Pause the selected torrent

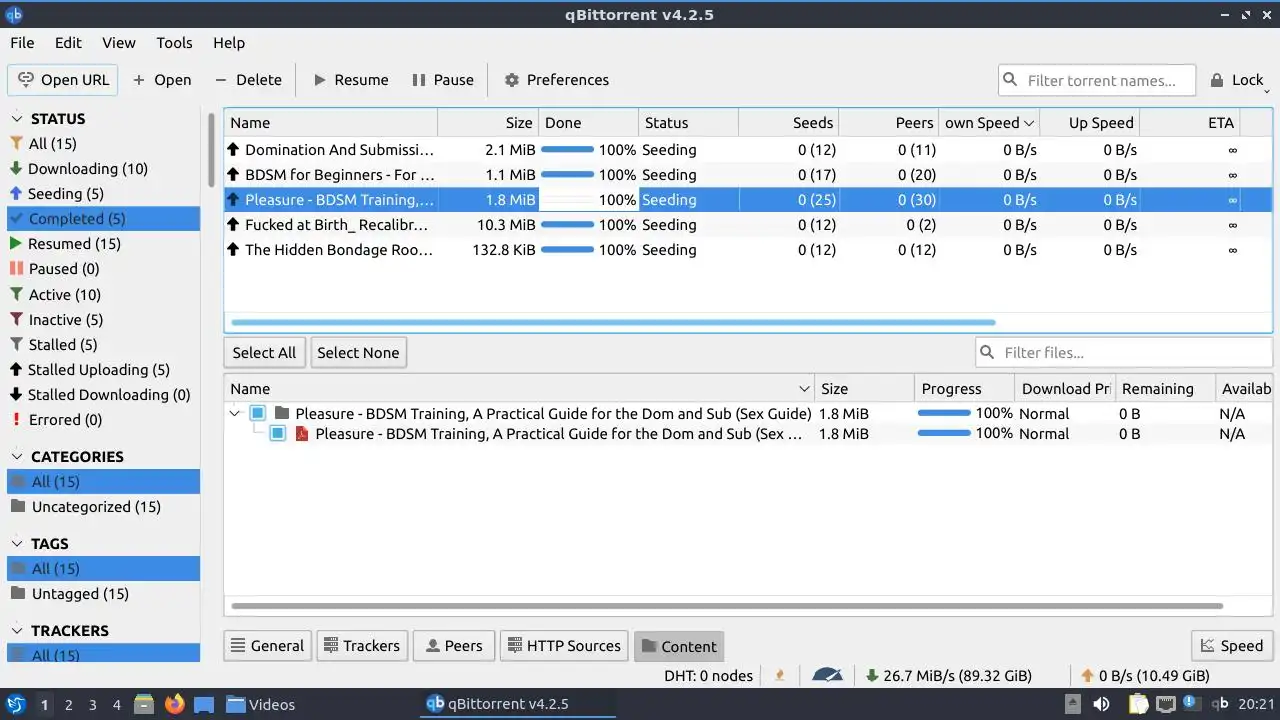click(x=442, y=80)
